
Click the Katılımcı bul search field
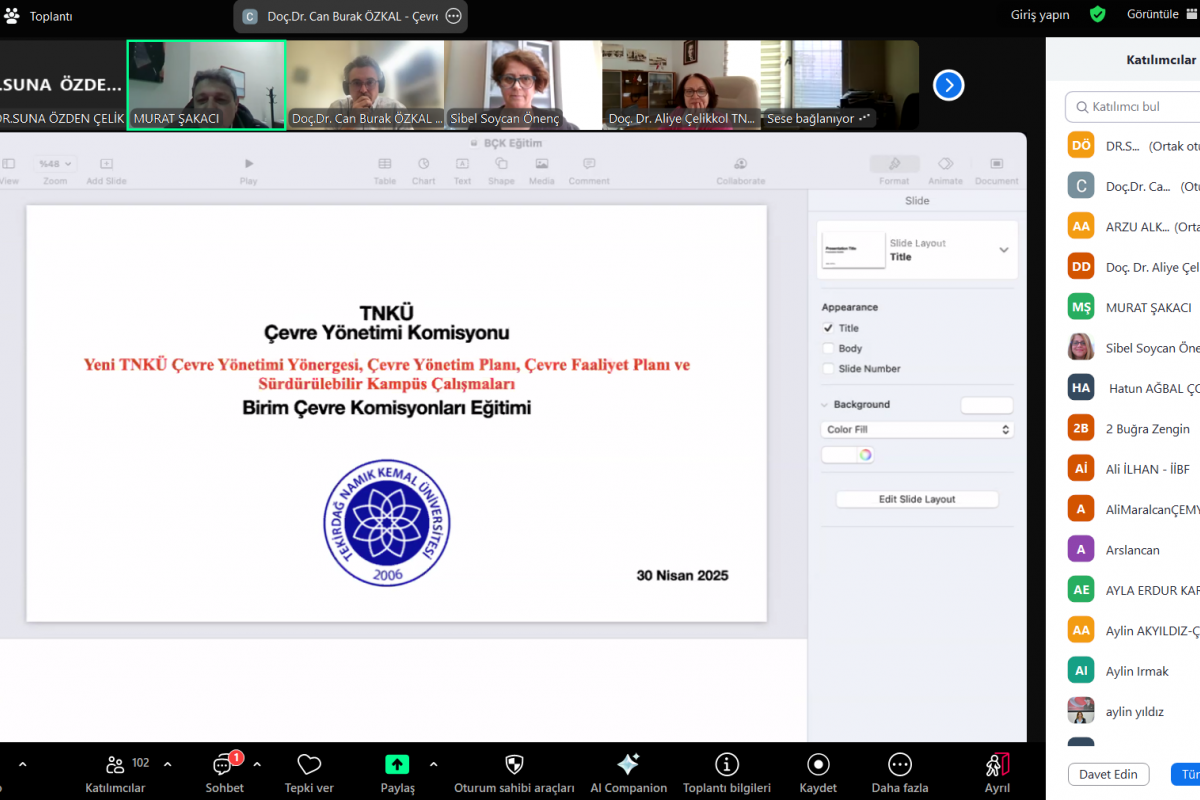coord(1132,106)
